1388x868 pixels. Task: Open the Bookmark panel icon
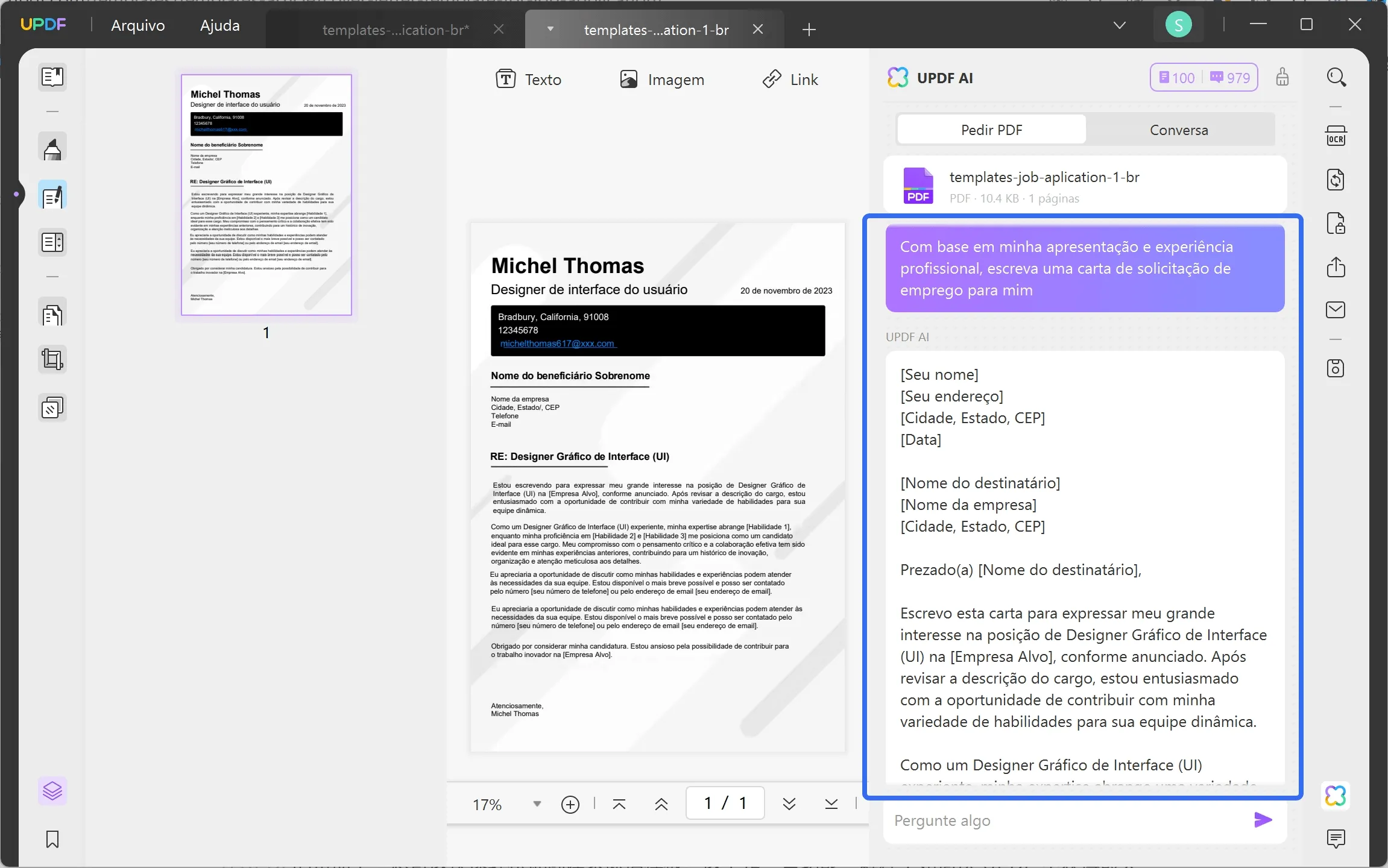(x=52, y=839)
